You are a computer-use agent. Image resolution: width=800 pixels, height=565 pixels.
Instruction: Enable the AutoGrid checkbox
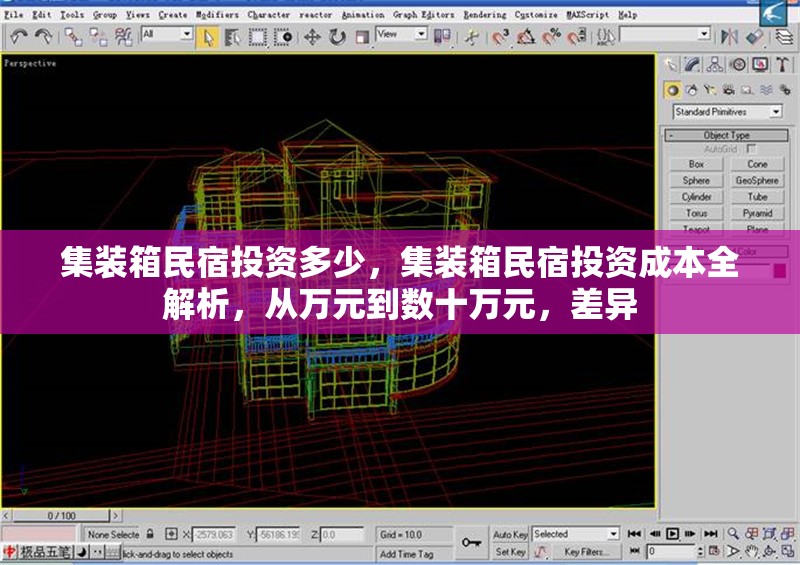(x=751, y=149)
